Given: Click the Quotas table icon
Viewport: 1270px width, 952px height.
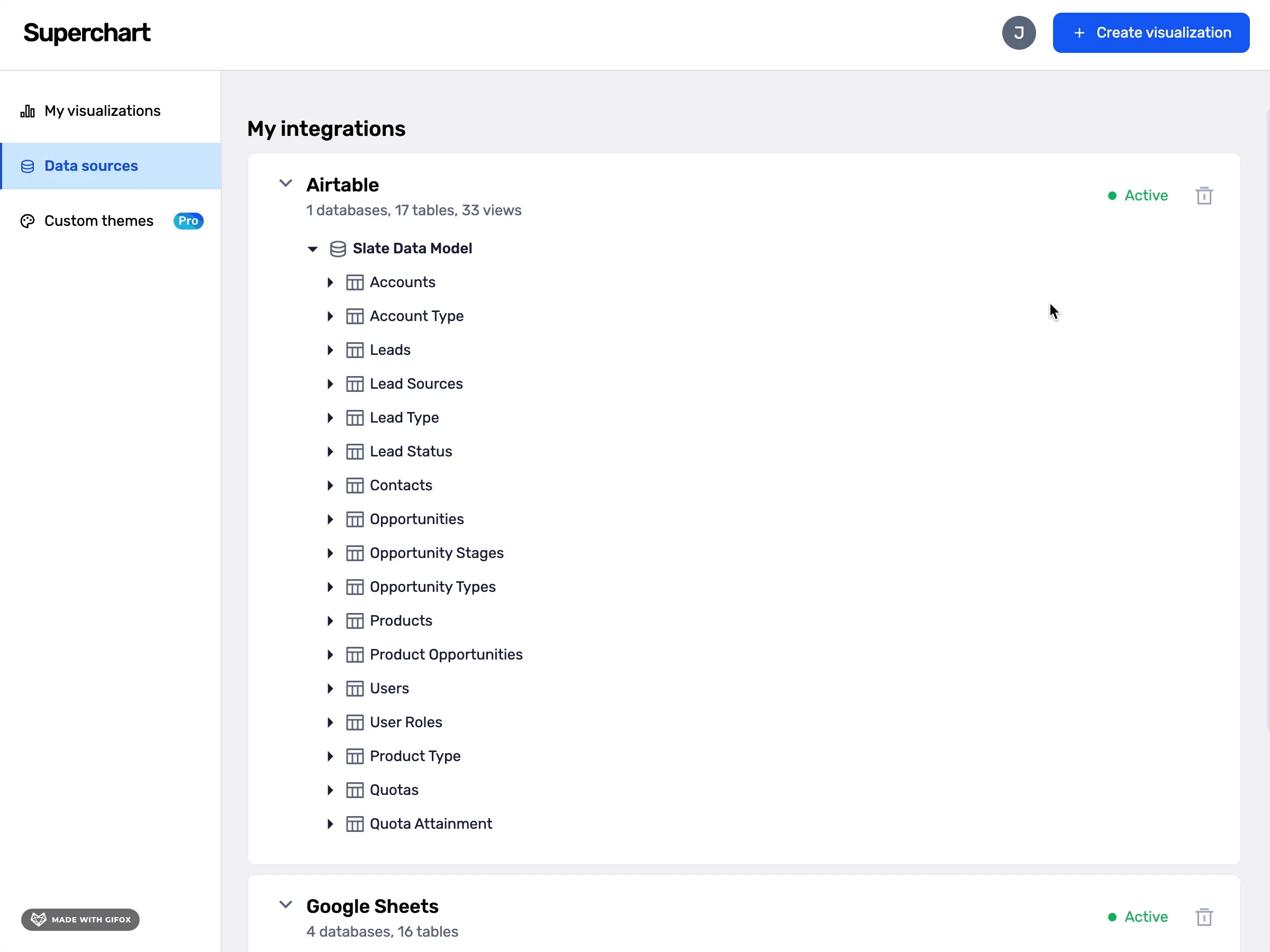Looking at the screenshot, I should coord(355,790).
